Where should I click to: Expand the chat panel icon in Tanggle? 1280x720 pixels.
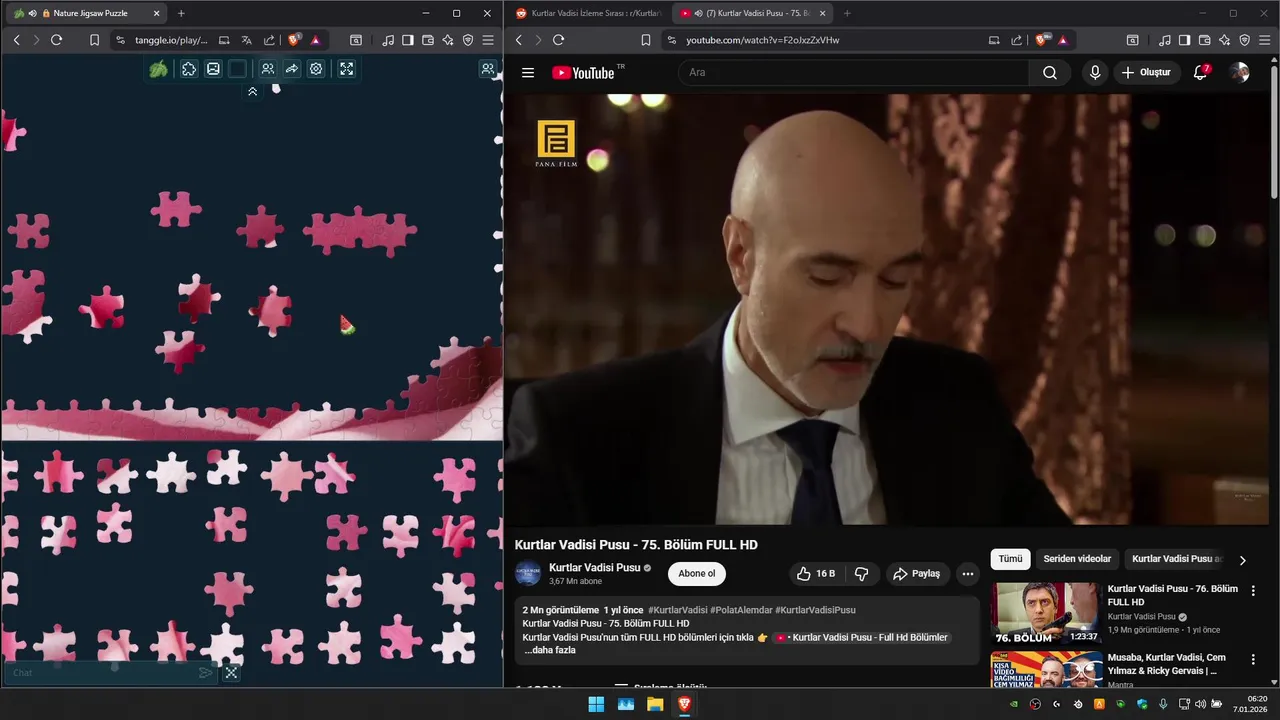click(231, 673)
